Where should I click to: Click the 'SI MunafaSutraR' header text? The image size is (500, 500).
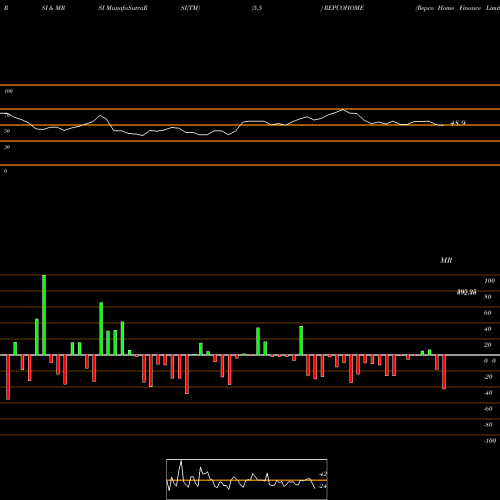point(123,8)
